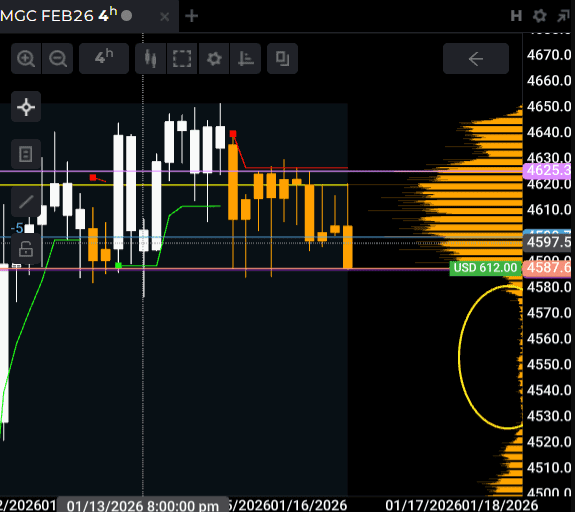
Task: Open the indicators and studies icon
Action: coord(245,59)
